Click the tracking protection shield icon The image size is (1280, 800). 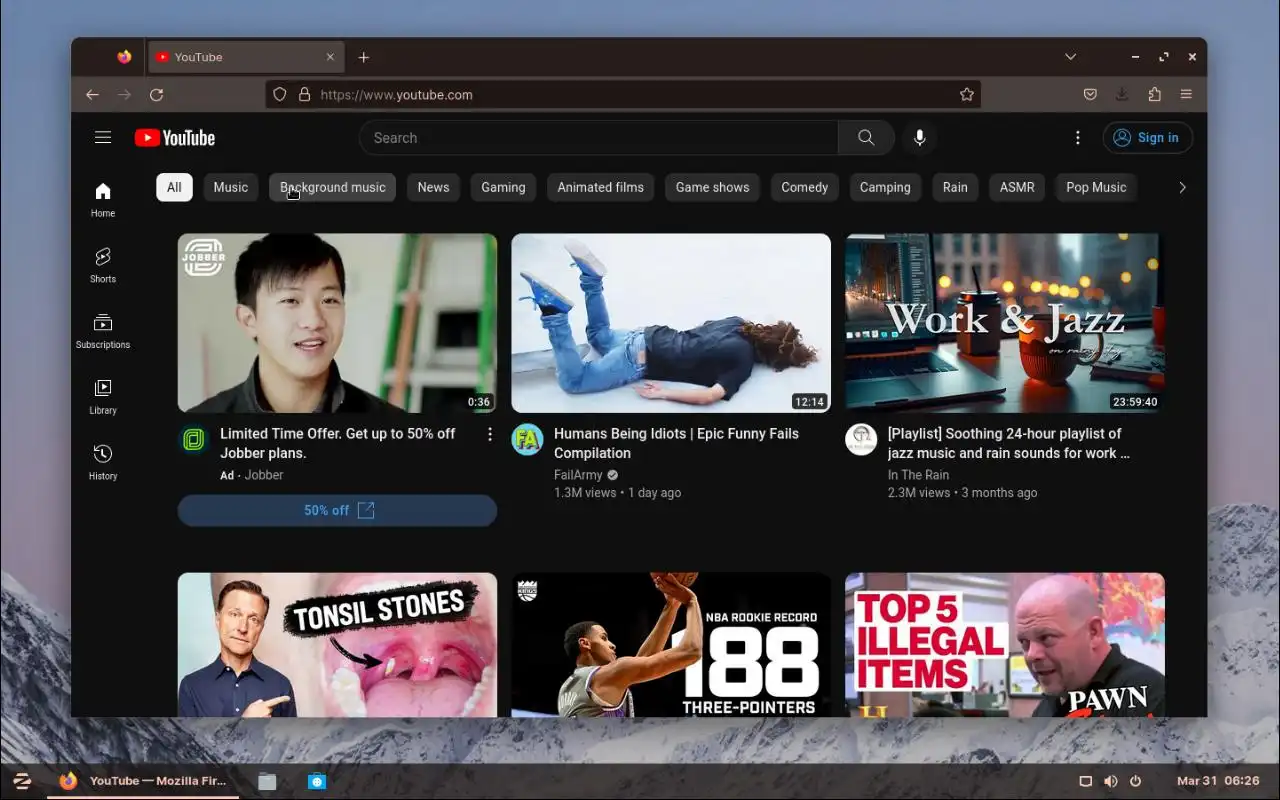pos(280,94)
